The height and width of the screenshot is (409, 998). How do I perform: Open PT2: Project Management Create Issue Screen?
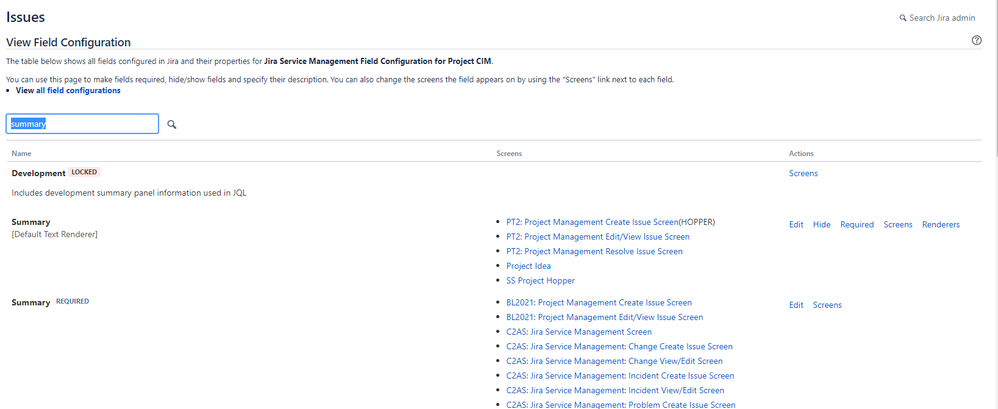click(x=592, y=222)
